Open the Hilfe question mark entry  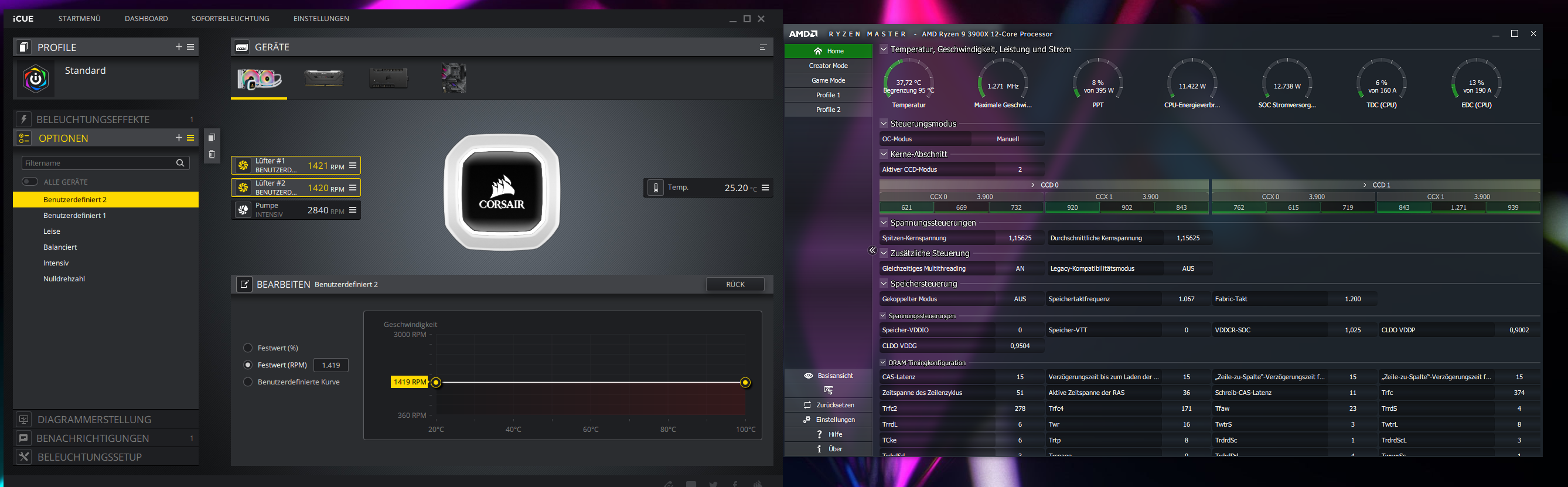click(x=829, y=434)
